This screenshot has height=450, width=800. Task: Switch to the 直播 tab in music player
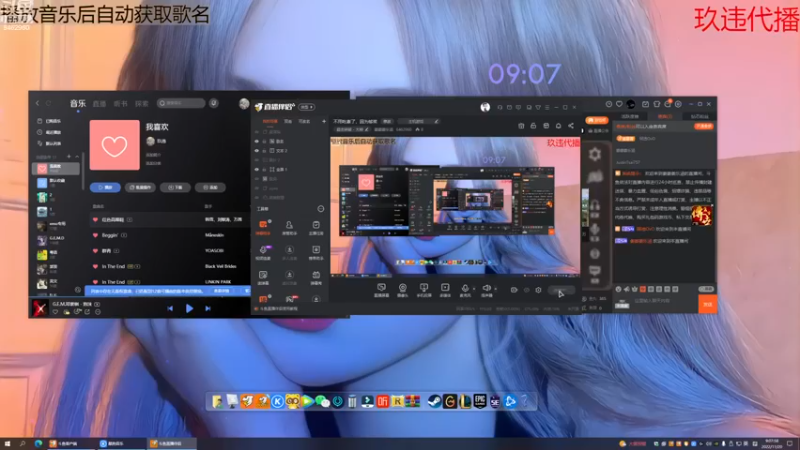click(x=99, y=104)
